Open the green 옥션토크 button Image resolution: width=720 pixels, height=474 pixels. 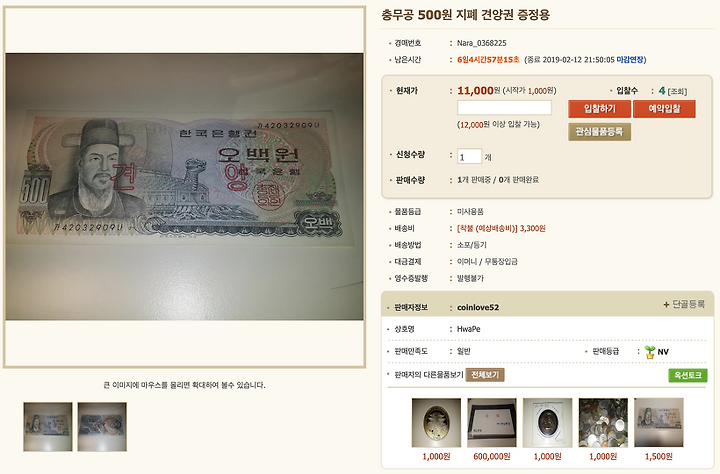point(687,375)
